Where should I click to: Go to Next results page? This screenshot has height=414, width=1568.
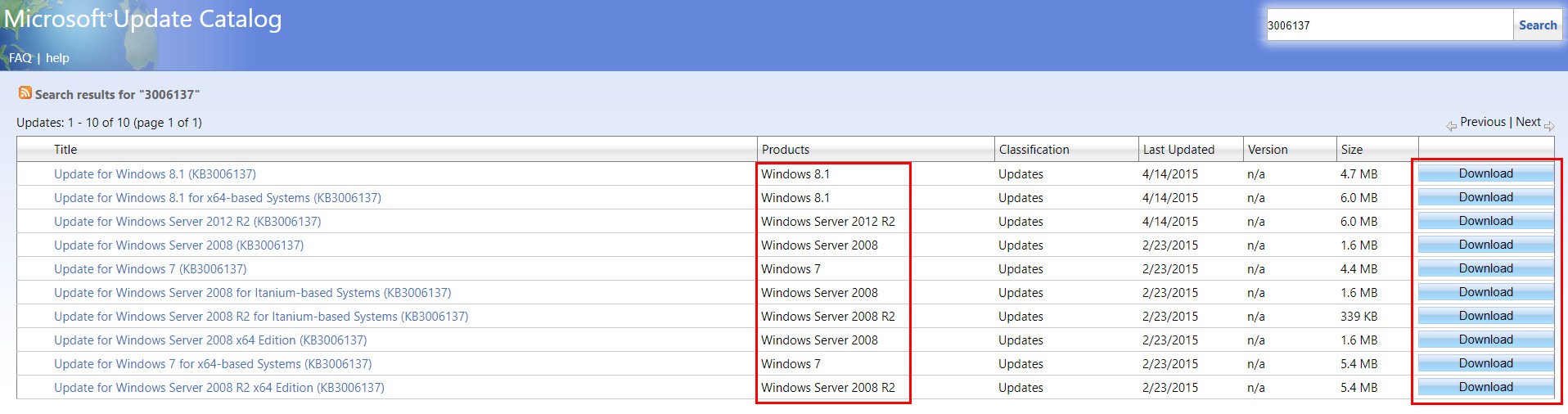pyautogui.click(x=1528, y=122)
